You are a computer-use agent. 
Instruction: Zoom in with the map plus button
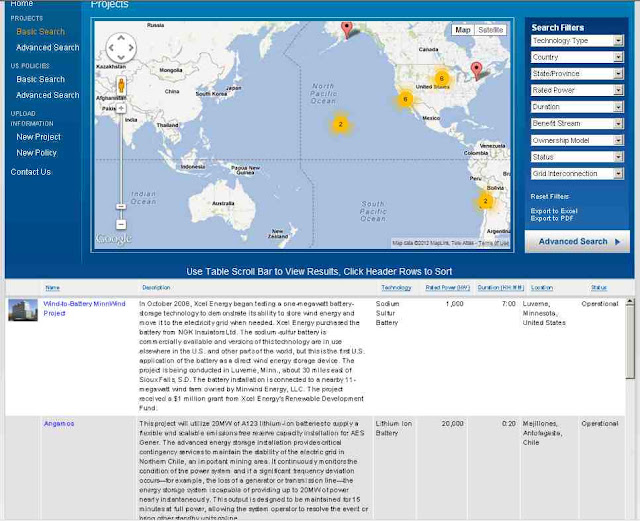tap(121, 108)
